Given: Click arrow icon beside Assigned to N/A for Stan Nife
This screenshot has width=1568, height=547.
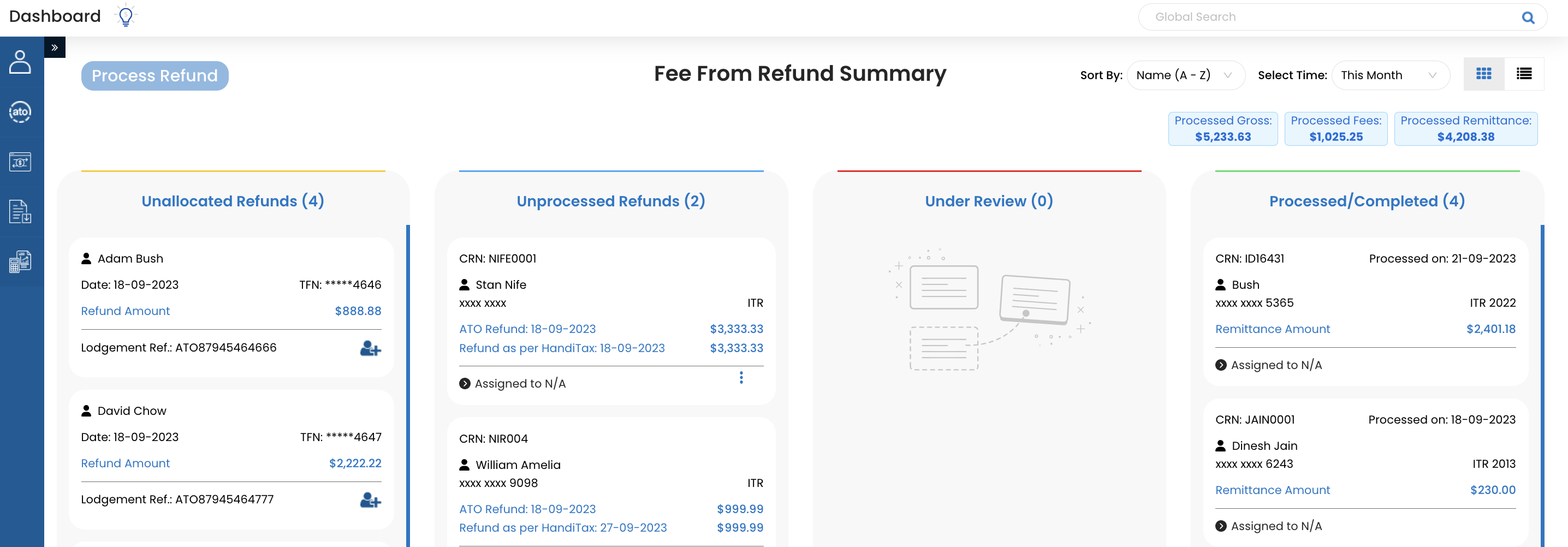Looking at the screenshot, I should pyautogui.click(x=465, y=384).
